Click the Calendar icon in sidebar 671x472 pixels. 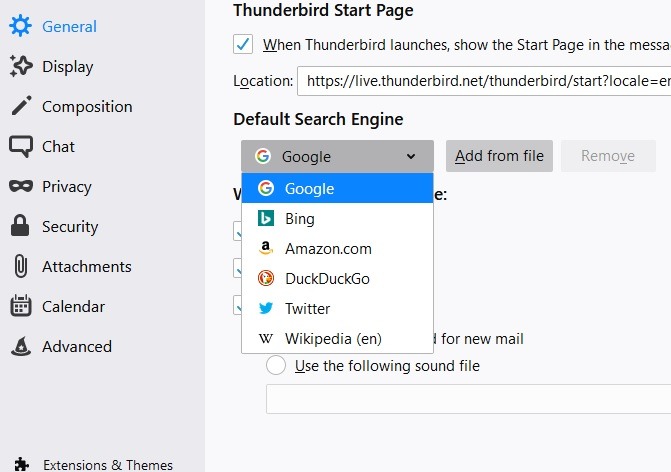click(21, 306)
